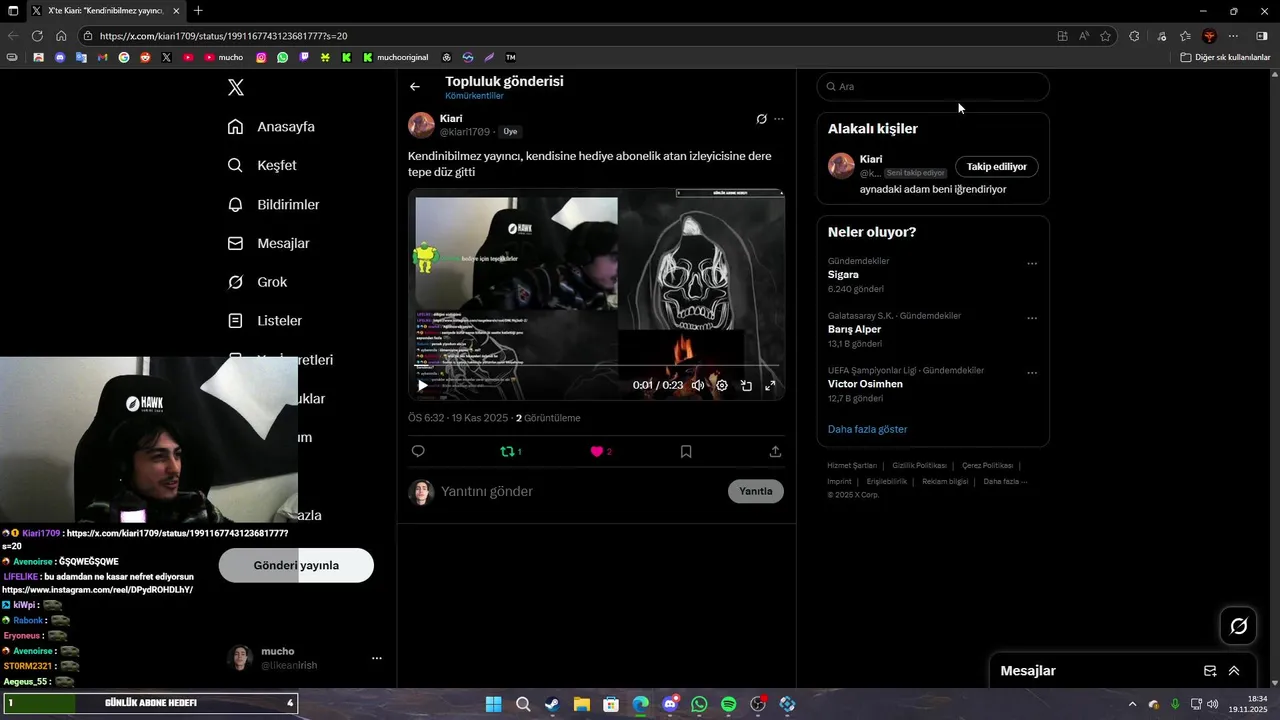The image size is (1280, 720).
Task: Like the post with the heart
Action: [x=597, y=451]
